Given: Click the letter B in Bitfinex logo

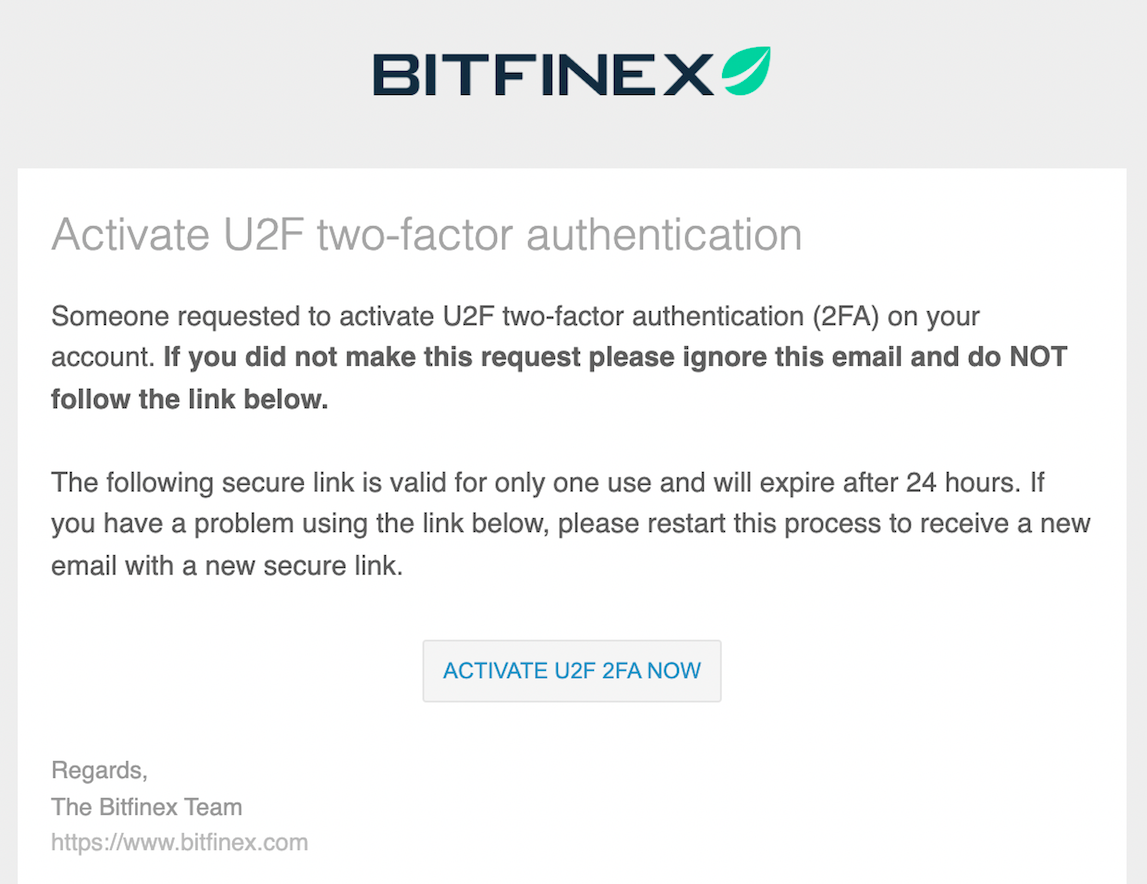Looking at the screenshot, I should pyautogui.click(x=395, y=75).
